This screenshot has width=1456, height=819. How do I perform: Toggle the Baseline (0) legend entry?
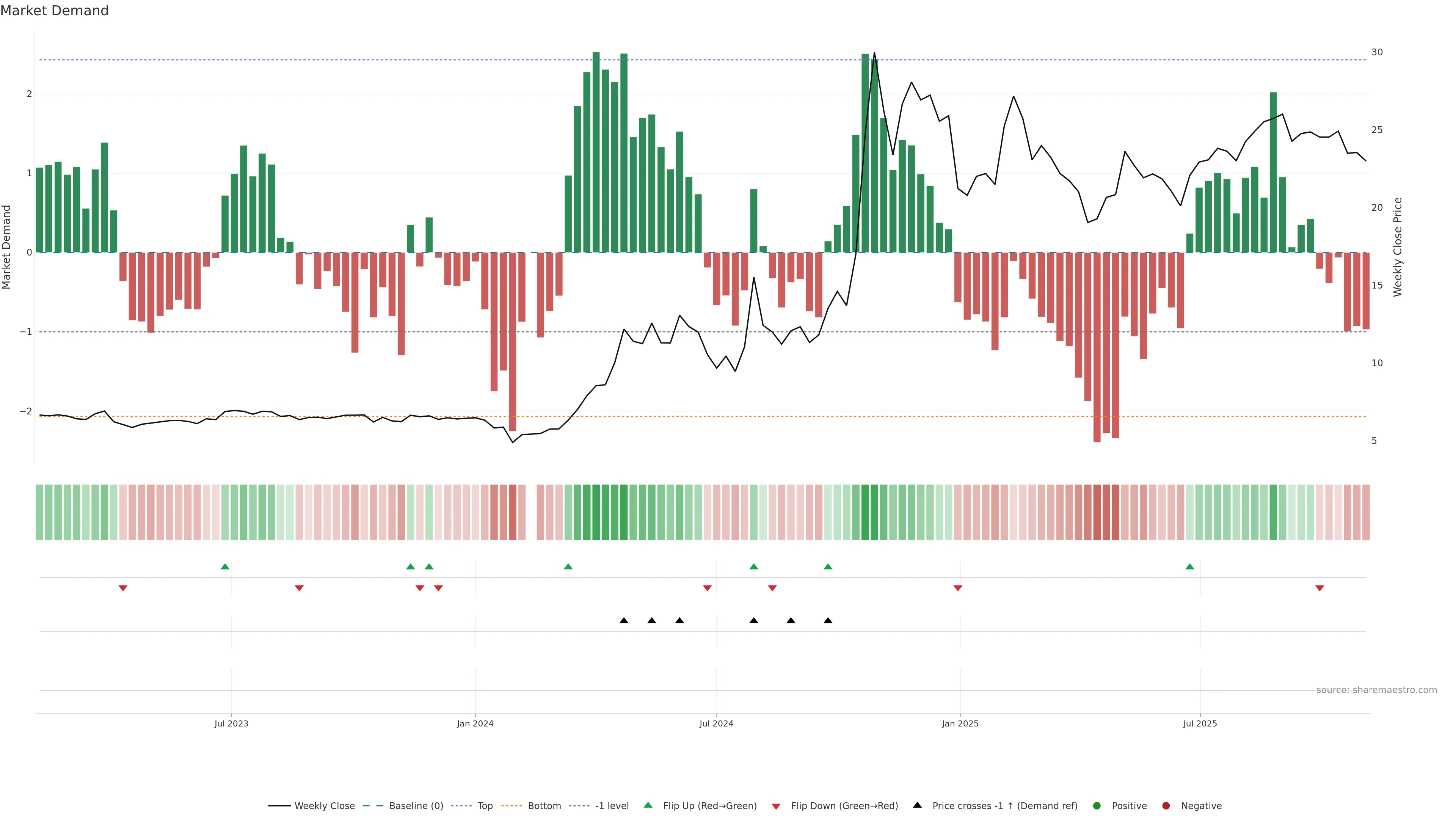(x=416, y=806)
